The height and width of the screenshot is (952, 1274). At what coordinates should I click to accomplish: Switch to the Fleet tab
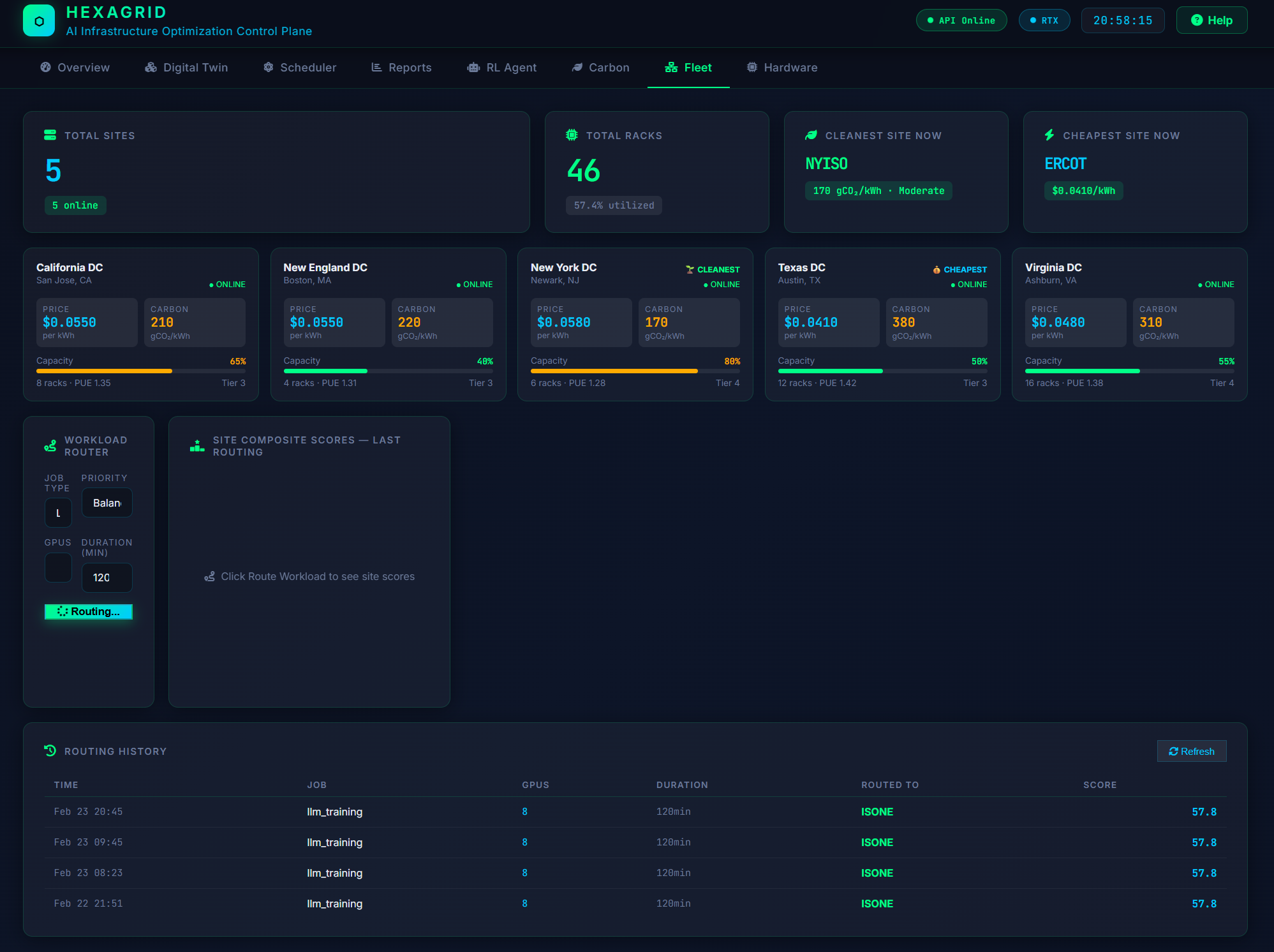pos(689,67)
